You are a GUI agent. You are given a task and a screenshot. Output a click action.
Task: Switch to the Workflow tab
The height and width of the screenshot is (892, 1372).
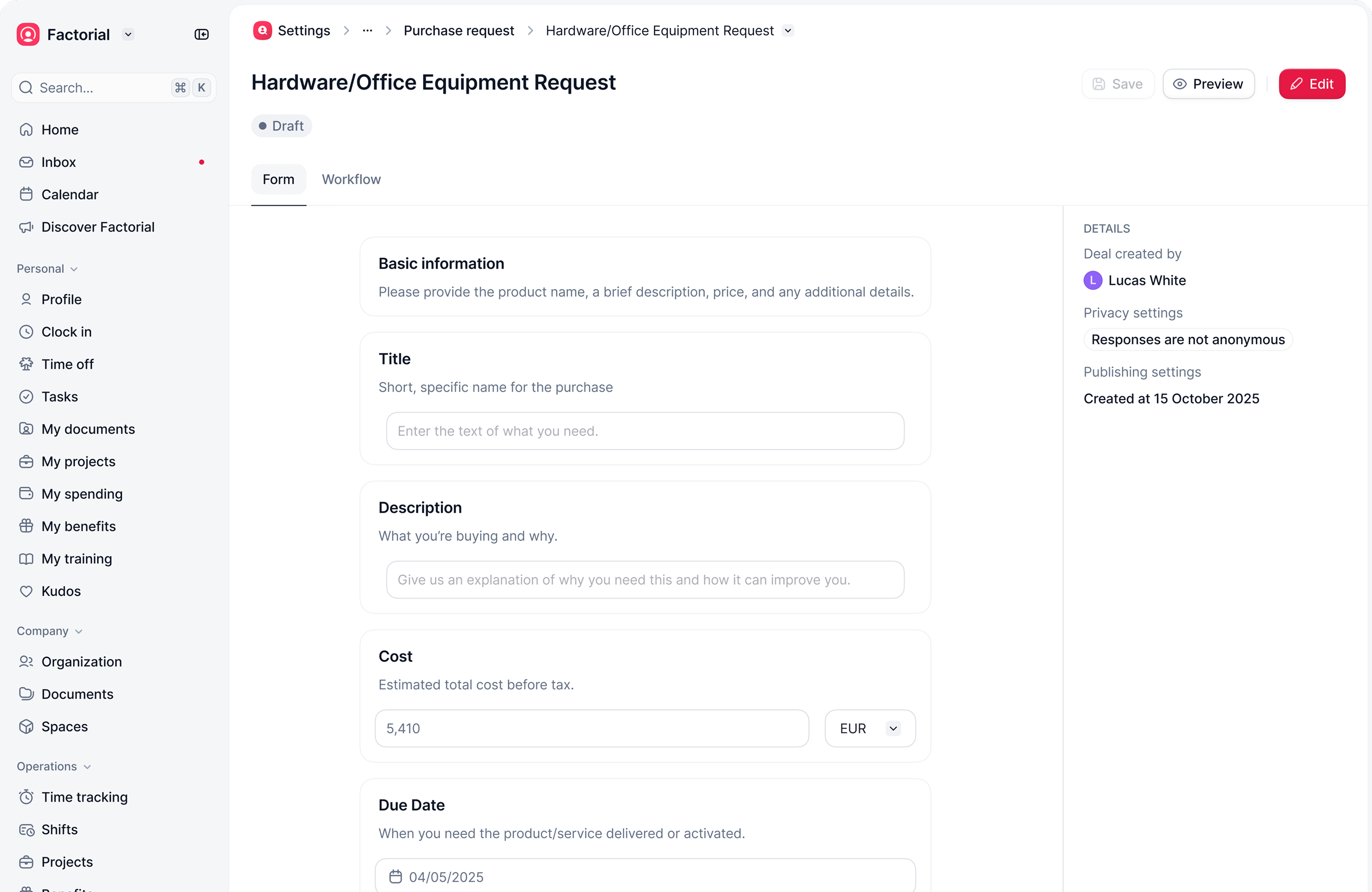pyautogui.click(x=351, y=180)
